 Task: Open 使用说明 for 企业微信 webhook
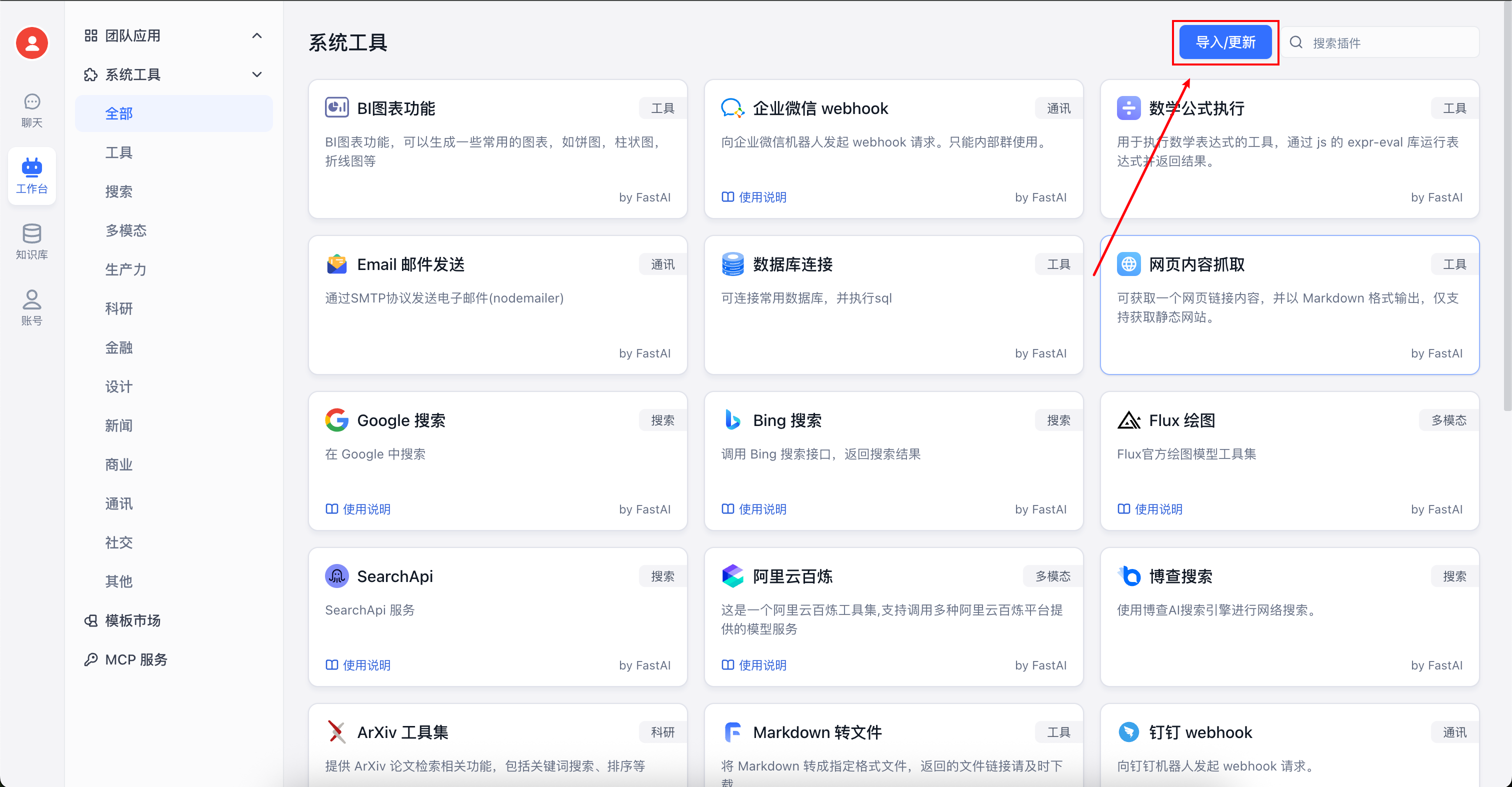754,197
